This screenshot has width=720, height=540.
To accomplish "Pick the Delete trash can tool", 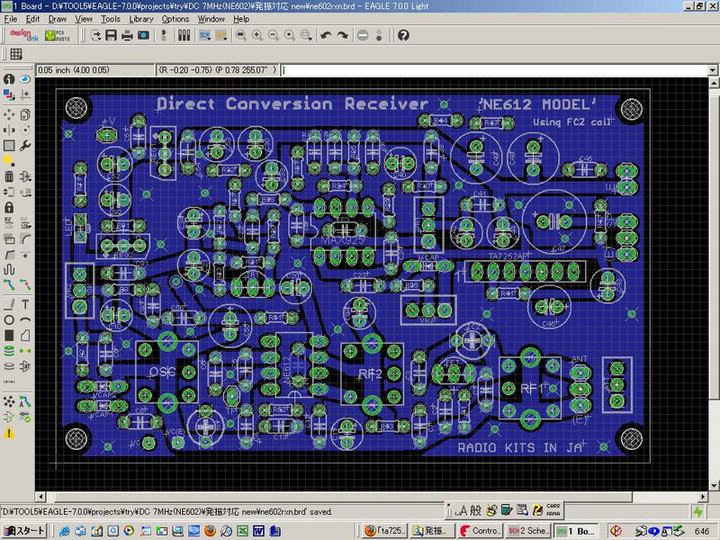I will (x=9, y=176).
